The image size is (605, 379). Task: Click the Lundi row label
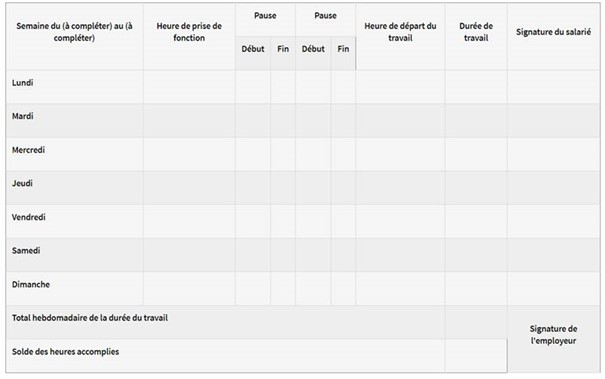[x=22, y=83]
